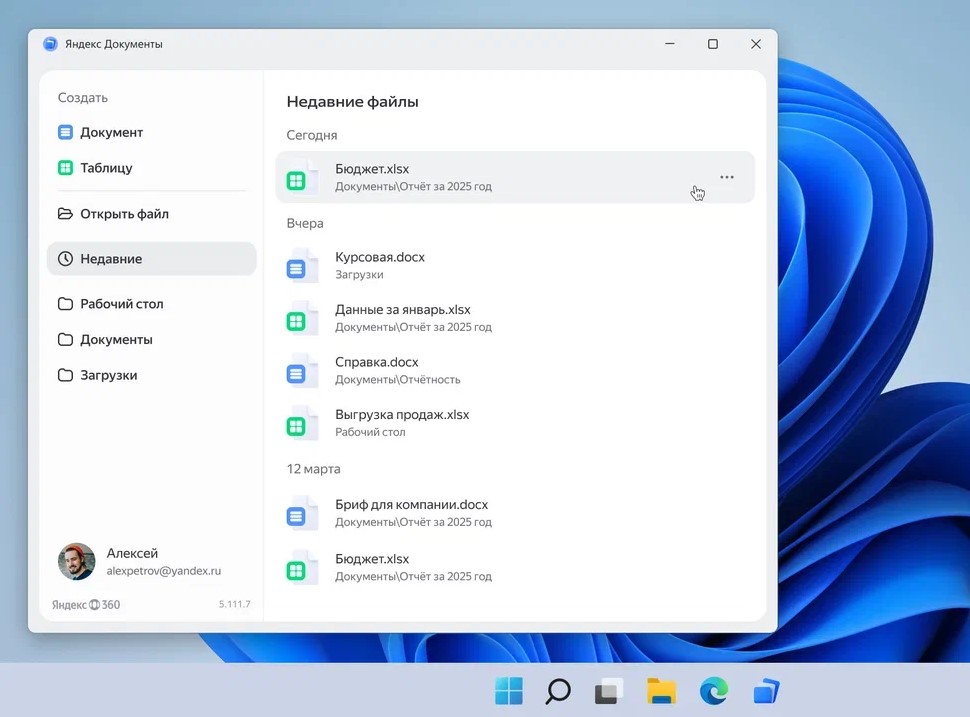The image size is (970, 717).
Task: Click the clock icon beside Недавние
Action: (x=65, y=259)
